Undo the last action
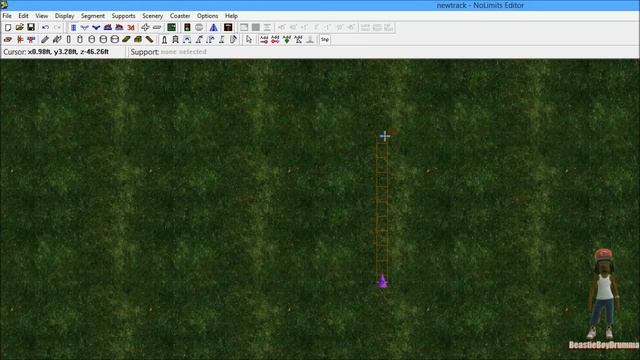Image resolution: width=640 pixels, height=360 pixels. pyautogui.click(x=46, y=27)
